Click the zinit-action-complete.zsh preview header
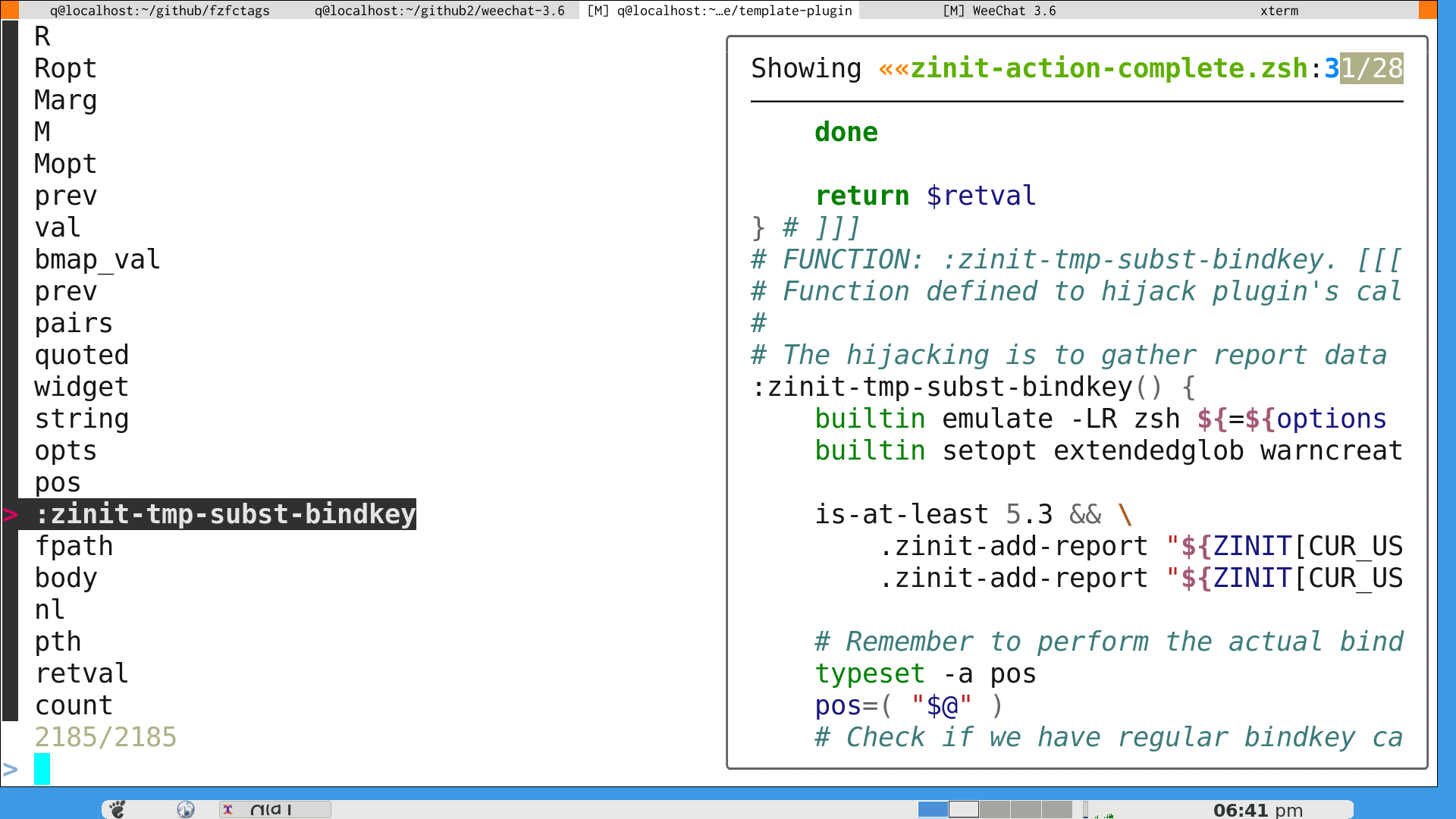Image resolution: width=1456 pixels, height=819 pixels. point(1108,68)
